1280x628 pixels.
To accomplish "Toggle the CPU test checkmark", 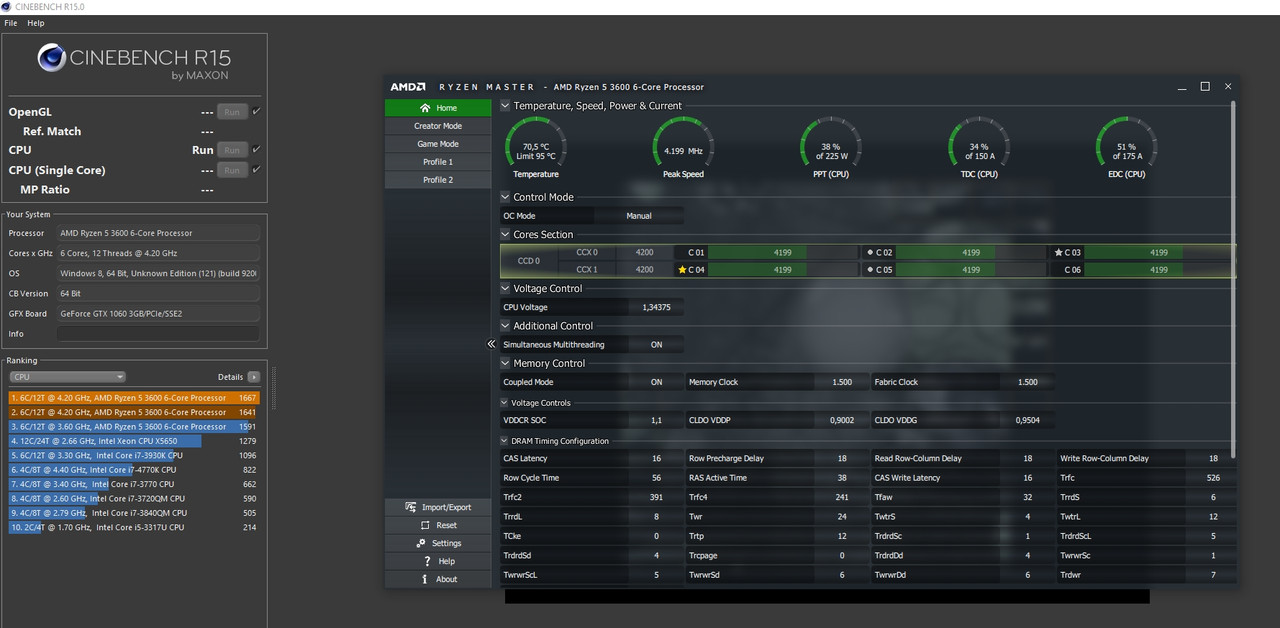I will [257, 150].
